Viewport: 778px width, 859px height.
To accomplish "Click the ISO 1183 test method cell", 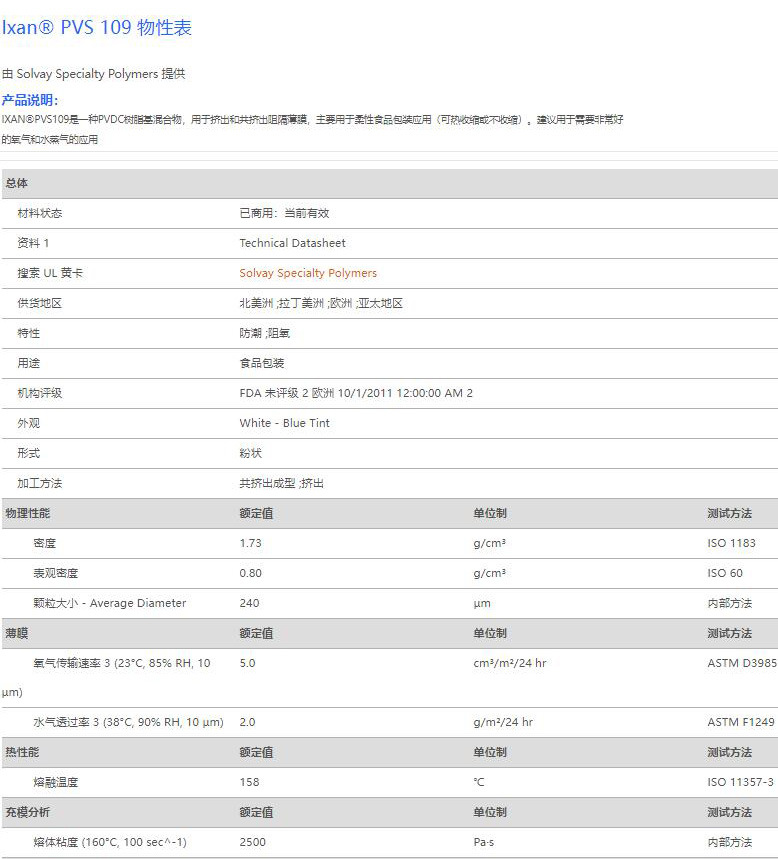I will [731, 543].
